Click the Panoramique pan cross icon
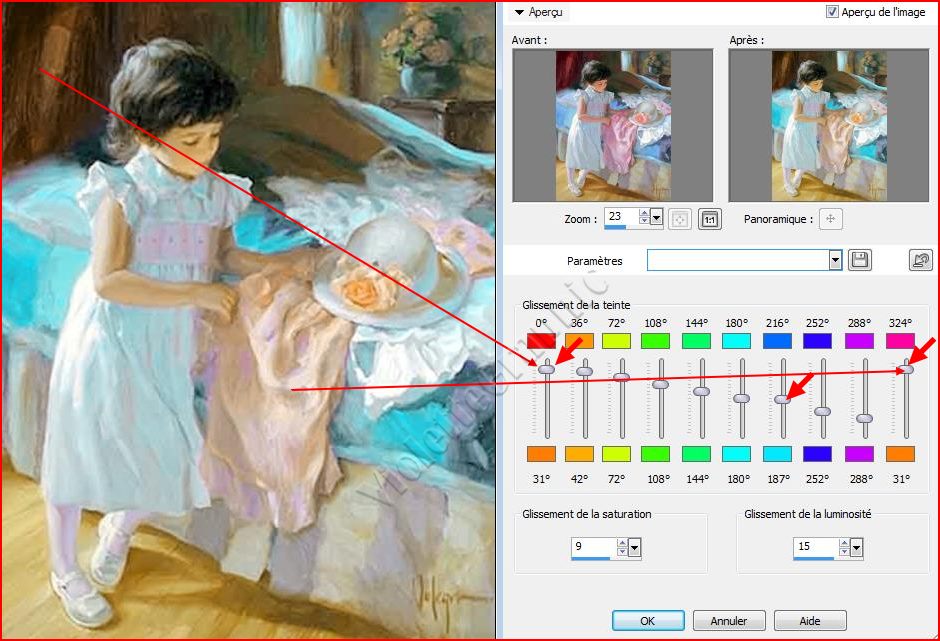This screenshot has width=940, height=641. click(830, 219)
